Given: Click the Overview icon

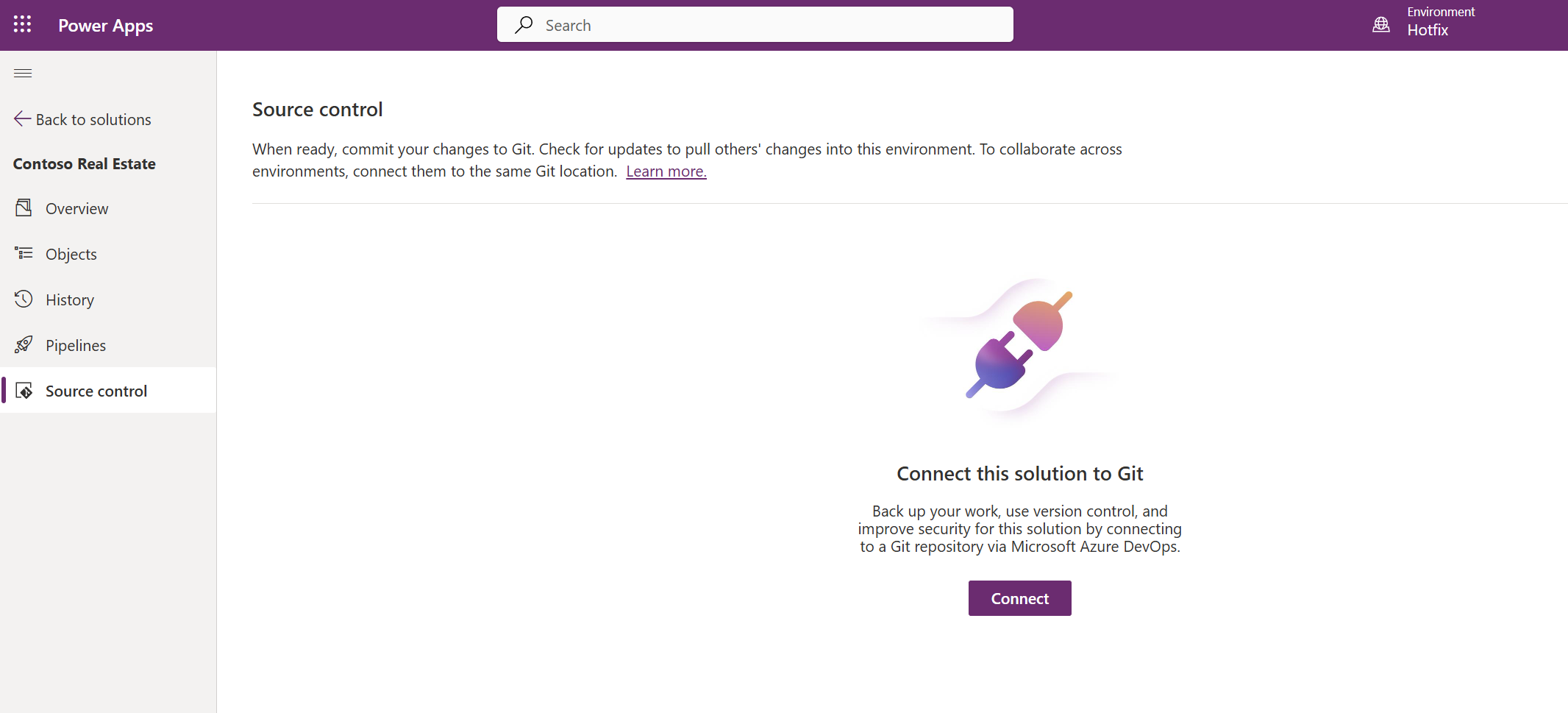Looking at the screenshot, I should tap(24, 207).
